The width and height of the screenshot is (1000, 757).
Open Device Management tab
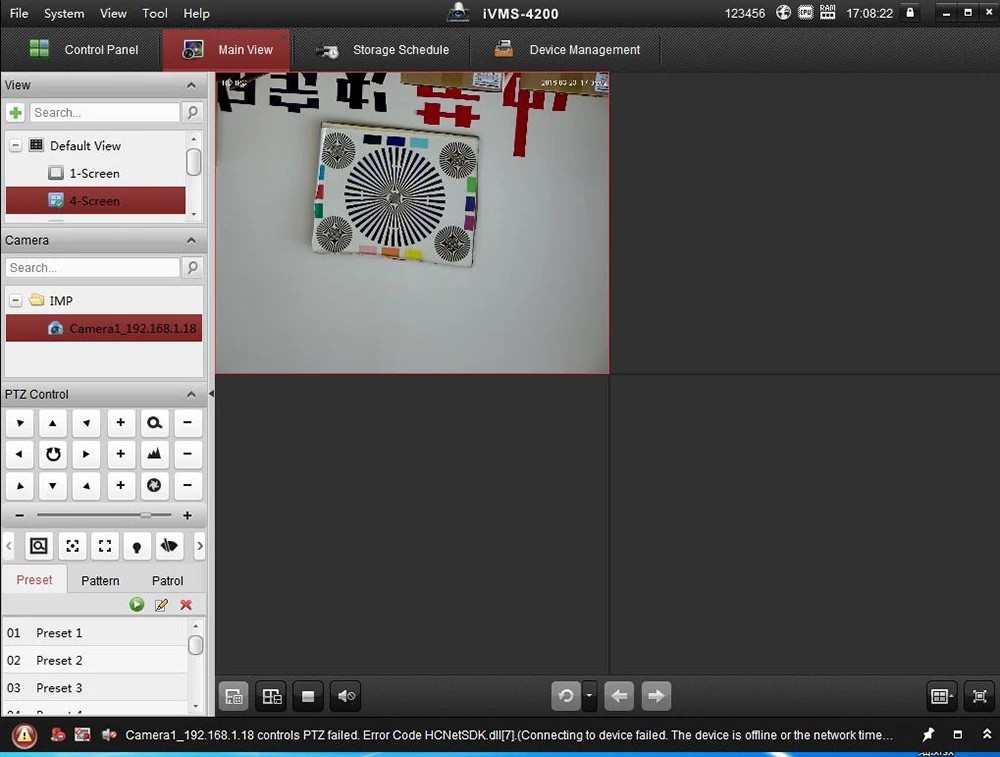[x=567, y=50]
